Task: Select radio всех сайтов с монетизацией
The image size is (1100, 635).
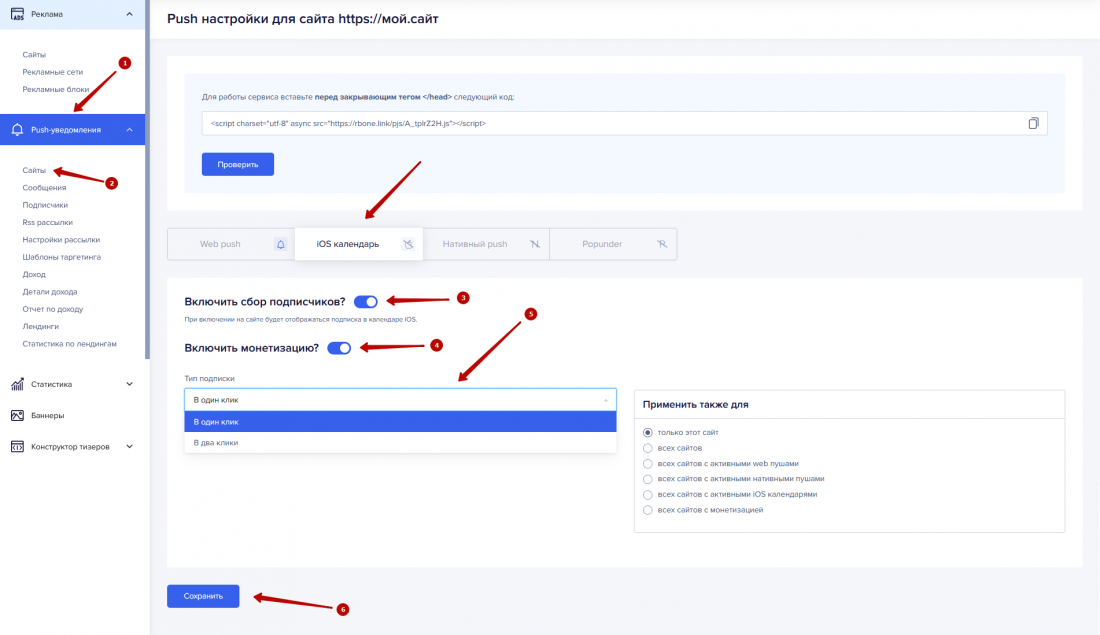Action: tap(648, 510)
